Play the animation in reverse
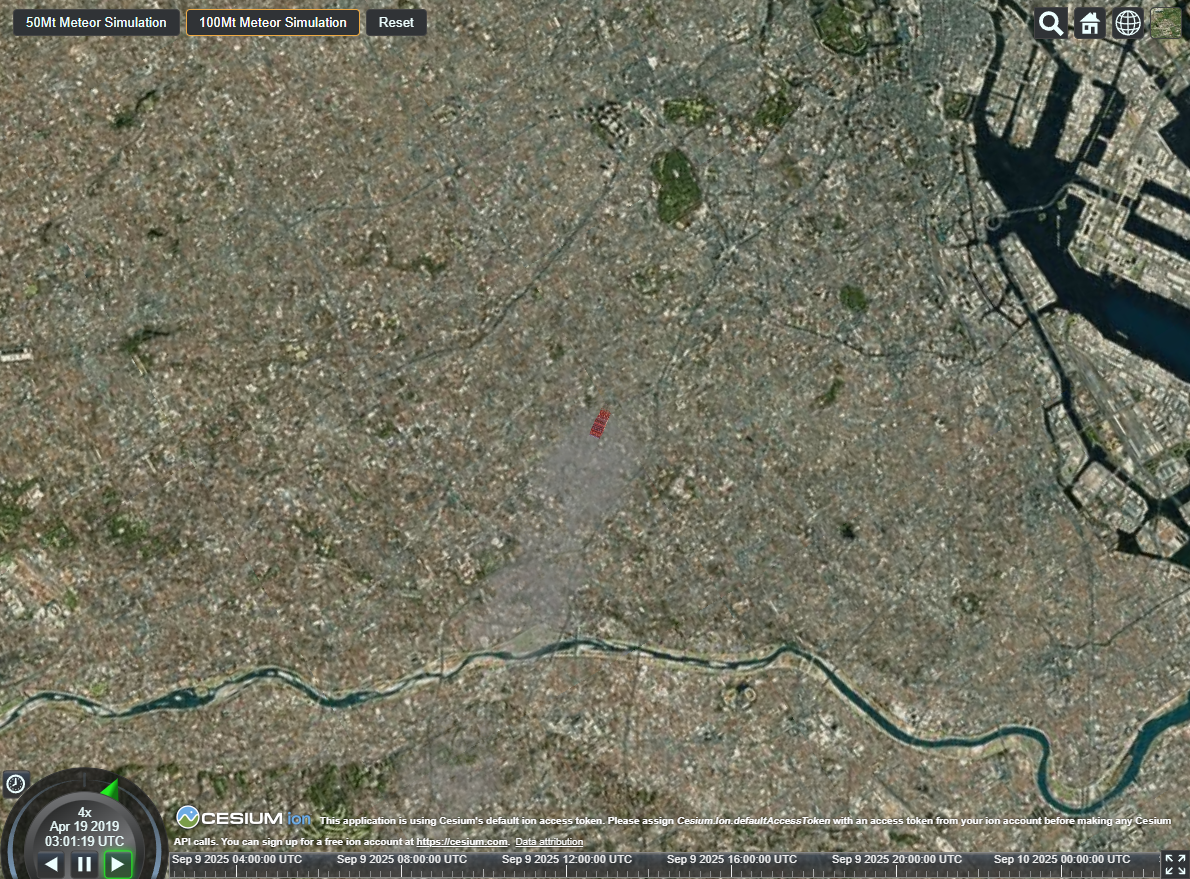Viewport: 1190px width, 879px height. click(x=51, y=864)
